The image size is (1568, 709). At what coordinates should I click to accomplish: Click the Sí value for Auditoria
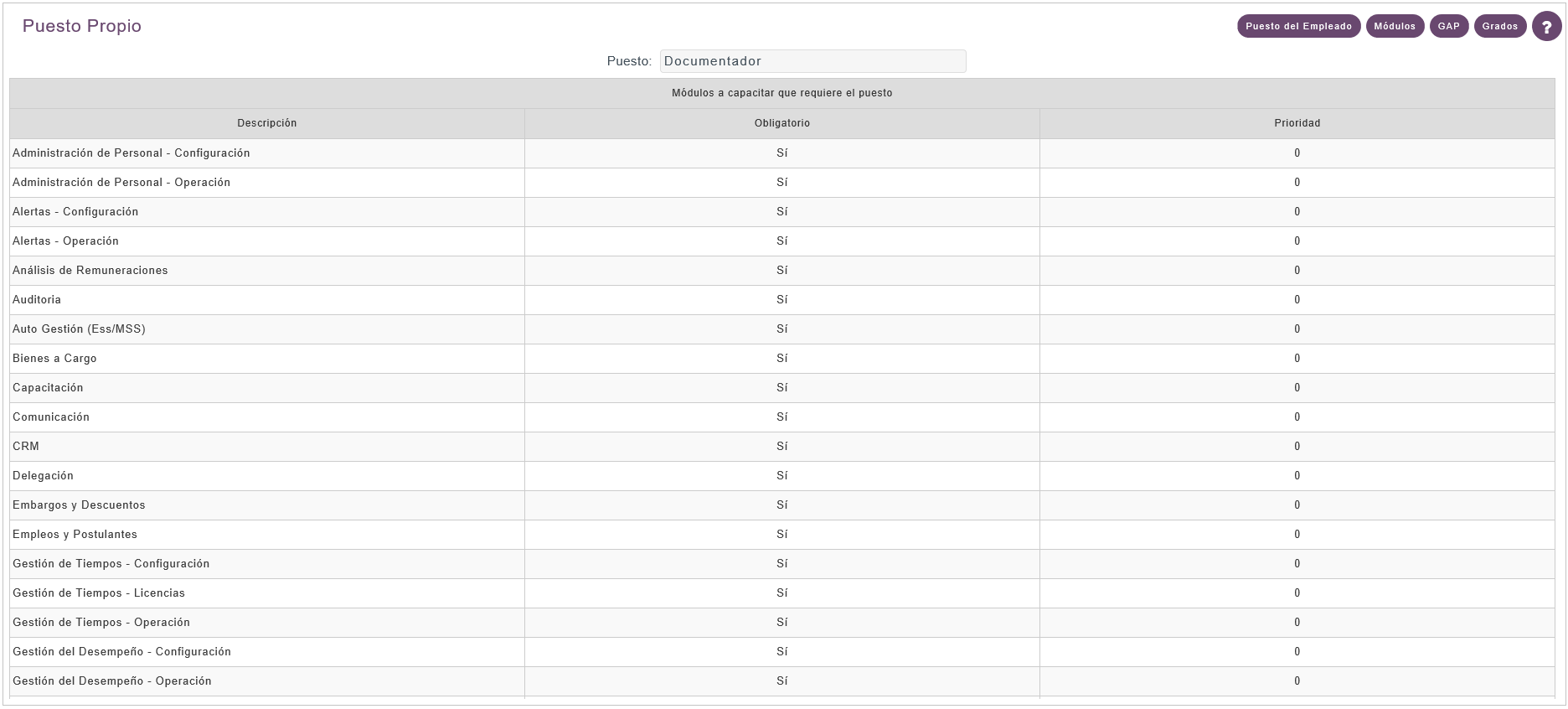click(x=782, y=300)
